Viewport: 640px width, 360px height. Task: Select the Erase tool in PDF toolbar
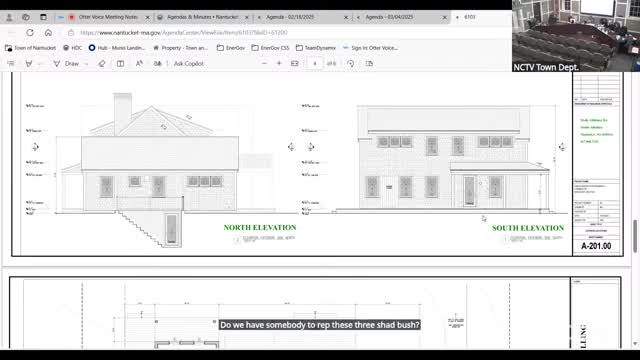click(102, 64)
